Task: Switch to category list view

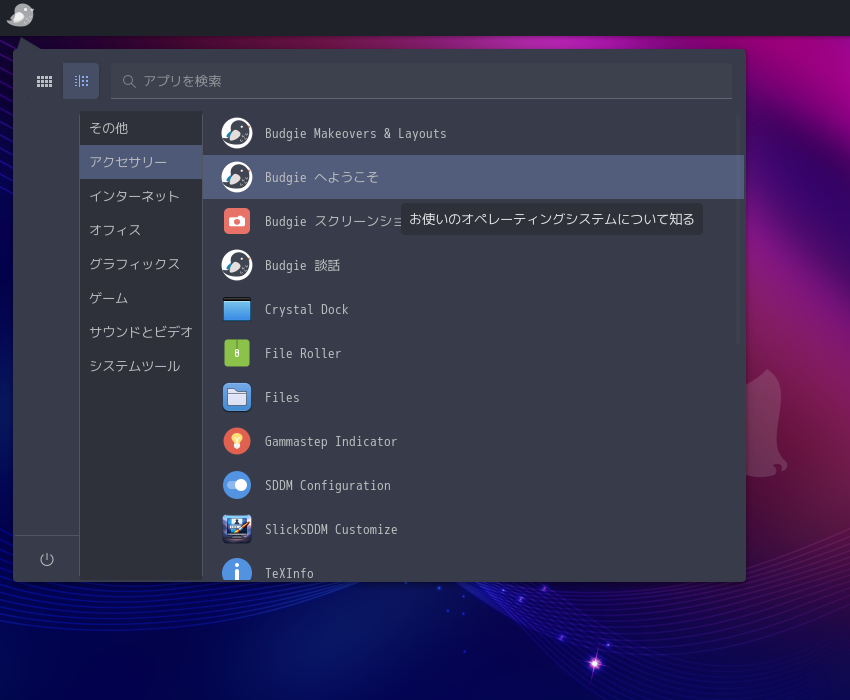Action: pos(81,81)
